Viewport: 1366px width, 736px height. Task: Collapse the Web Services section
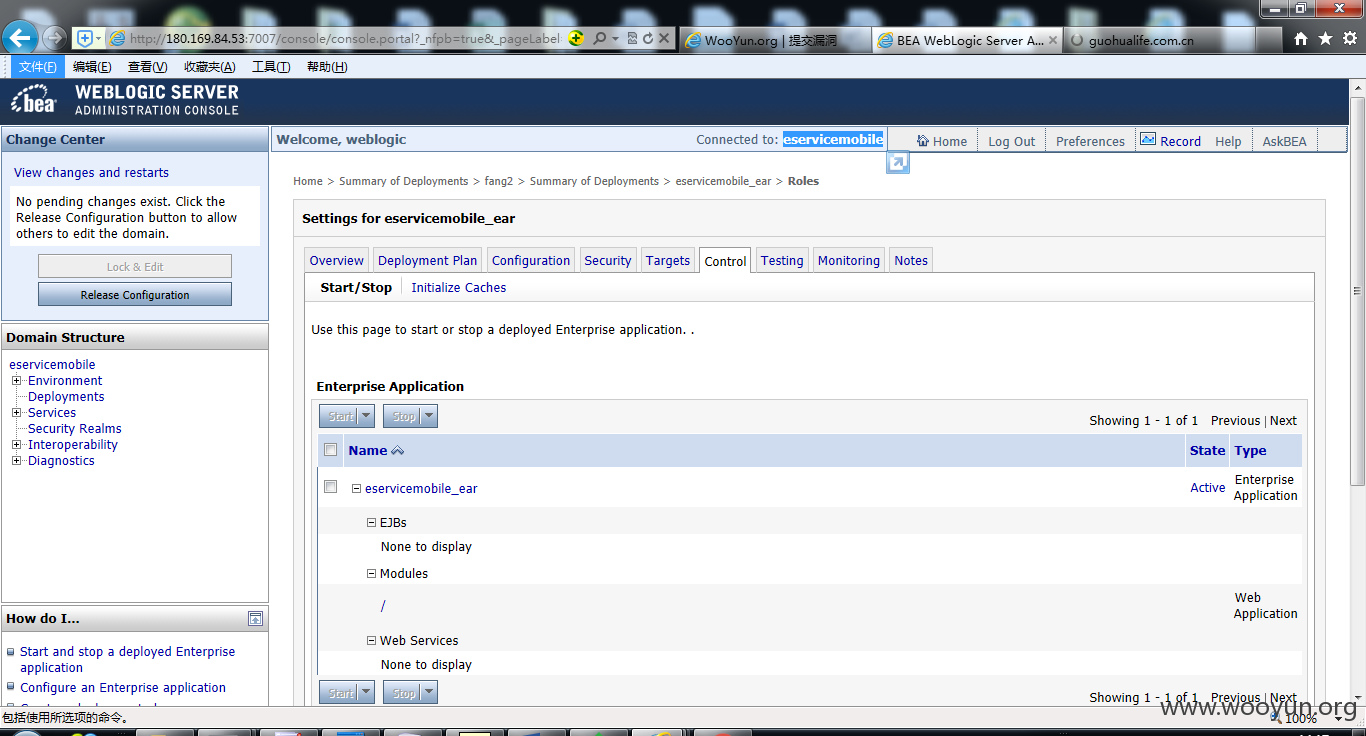(372, 641)
